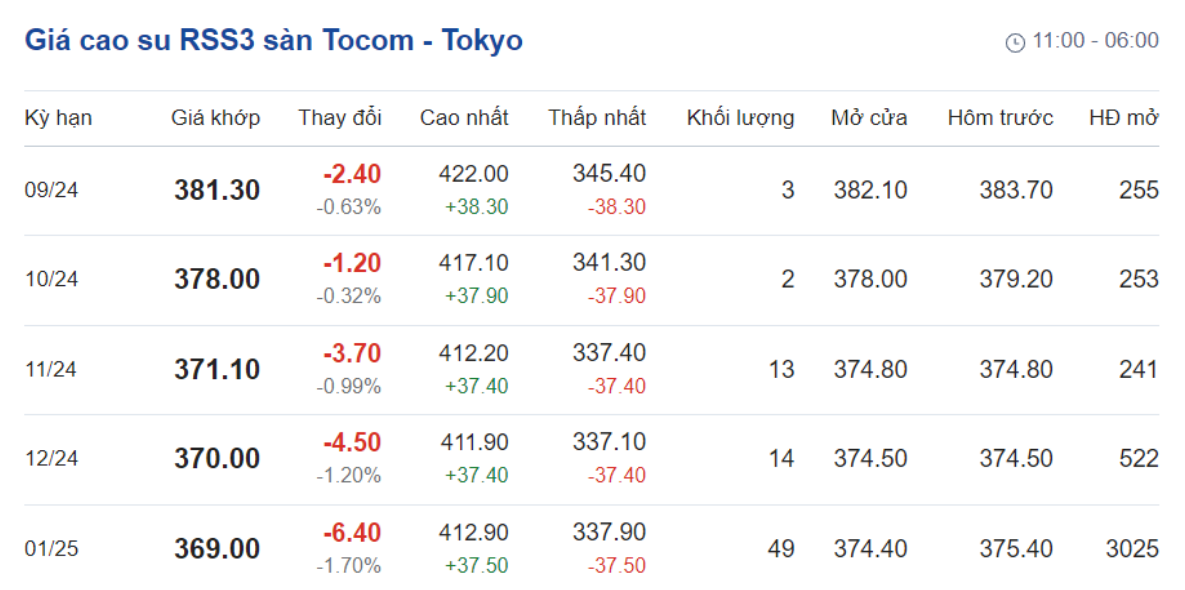Select the 09/24 contract row
Image resolution: width=1185 pixels, height=590 pixels.
(x=591, y=190)
